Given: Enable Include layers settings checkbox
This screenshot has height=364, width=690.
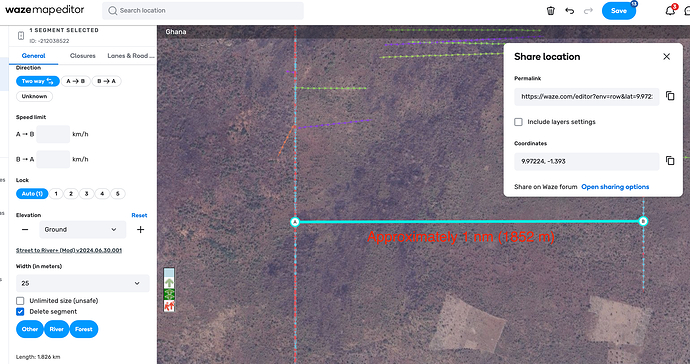Looking at the screenshot, I should pos(518,122).
